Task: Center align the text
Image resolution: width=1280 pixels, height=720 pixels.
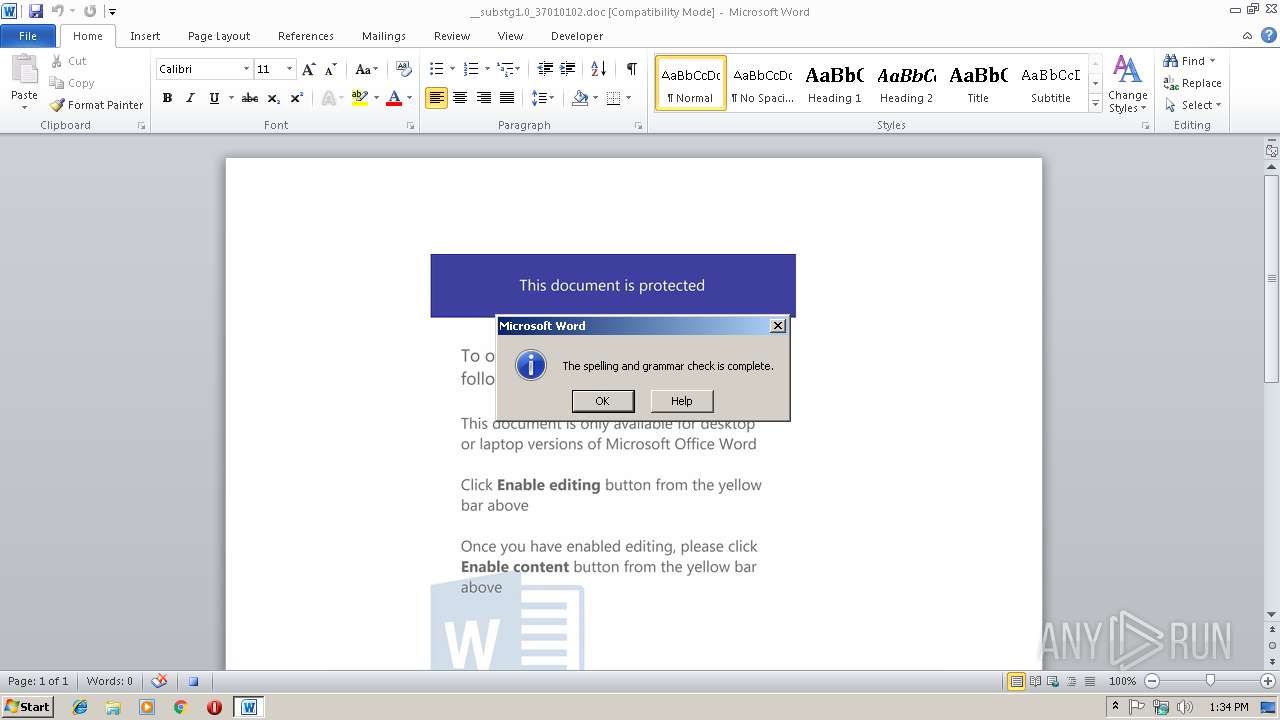Action: 460,98
